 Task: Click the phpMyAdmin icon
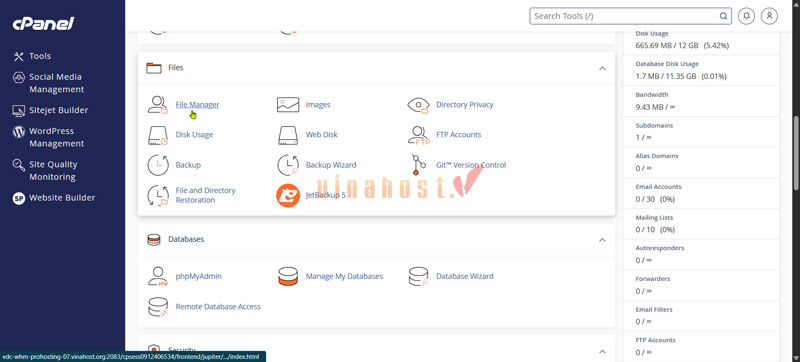(x=158, y=276)
